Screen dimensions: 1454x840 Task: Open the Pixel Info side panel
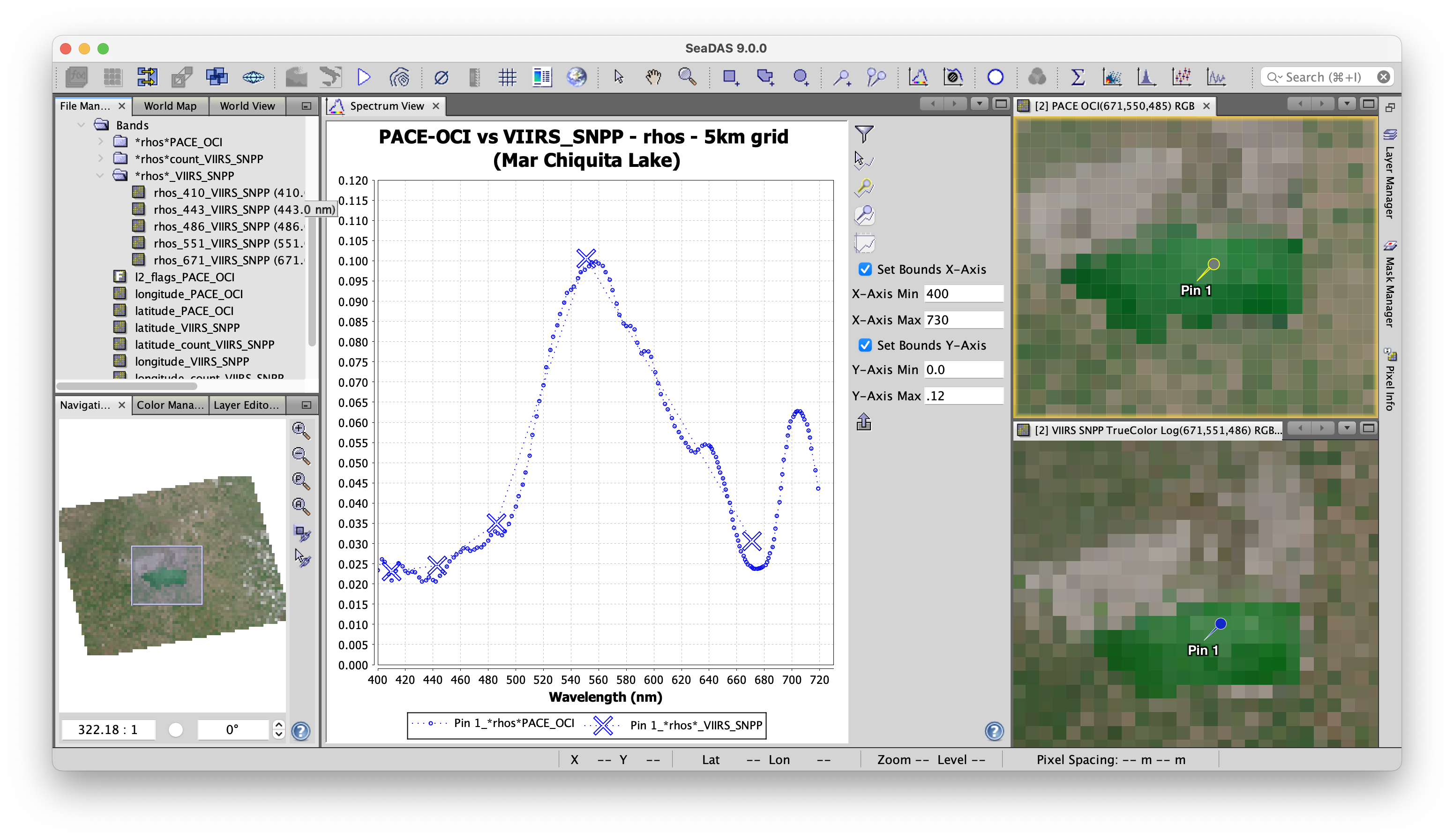(x=1389, y=380)
